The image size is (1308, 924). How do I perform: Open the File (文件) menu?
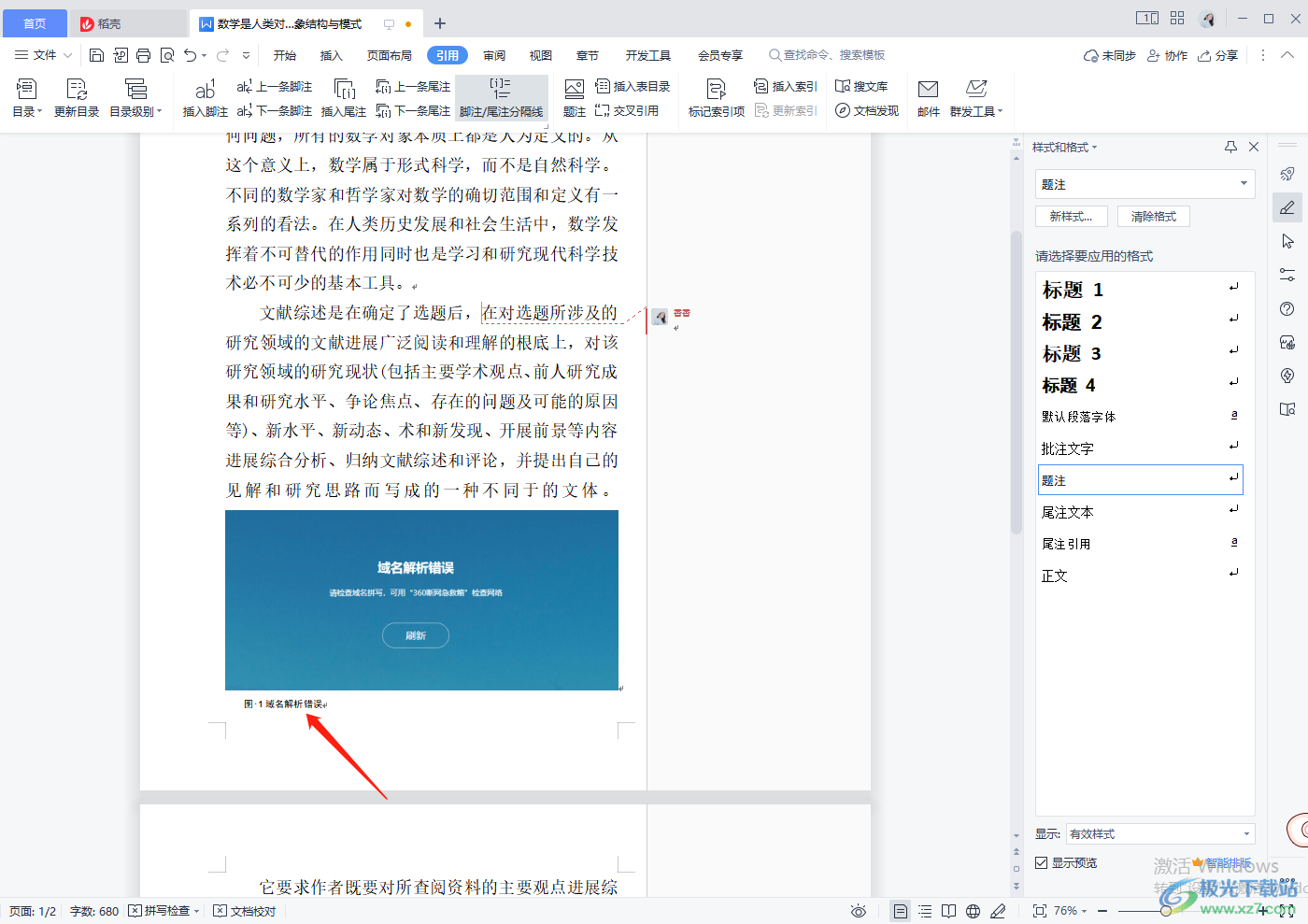43,55
